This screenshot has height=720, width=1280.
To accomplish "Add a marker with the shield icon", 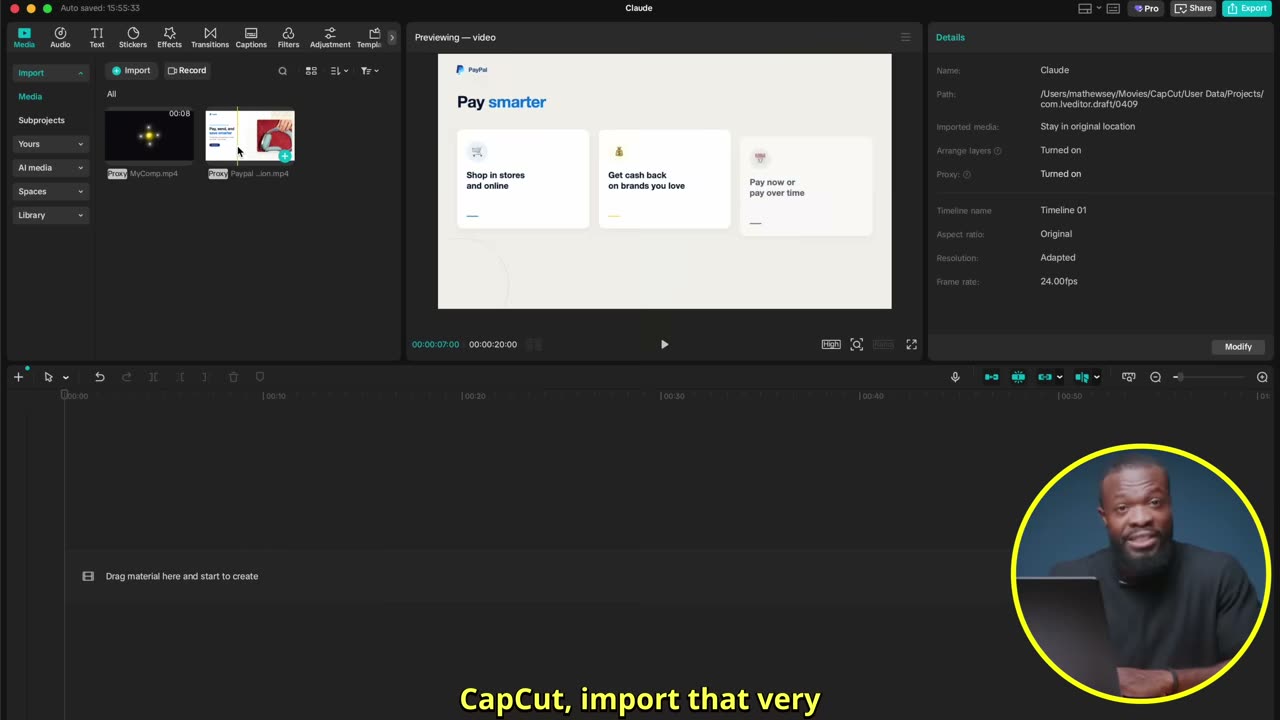I will click(x=260, y=377).
